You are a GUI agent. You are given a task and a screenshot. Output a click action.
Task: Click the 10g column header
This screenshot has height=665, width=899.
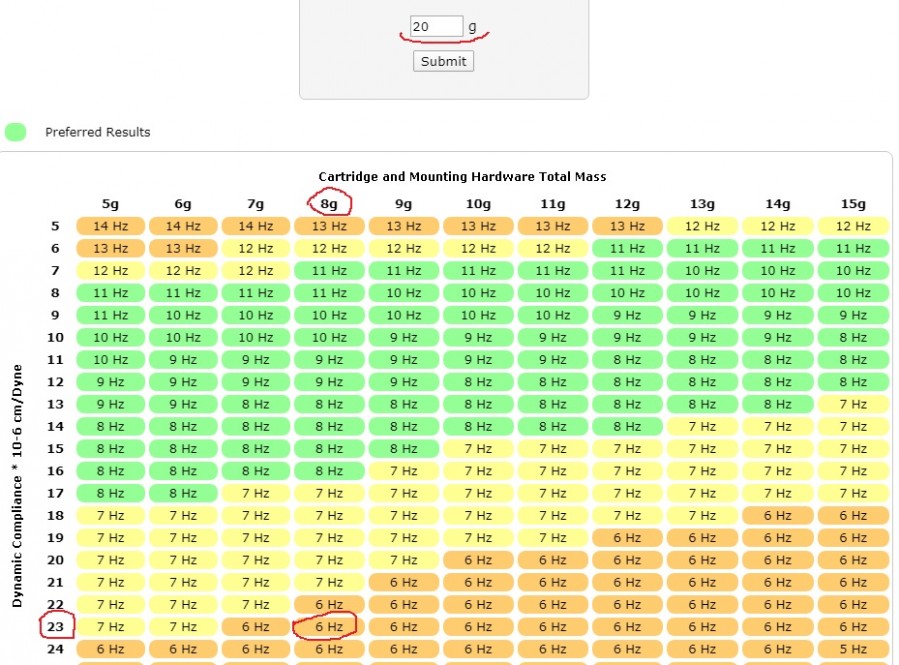tap(479, 204)
